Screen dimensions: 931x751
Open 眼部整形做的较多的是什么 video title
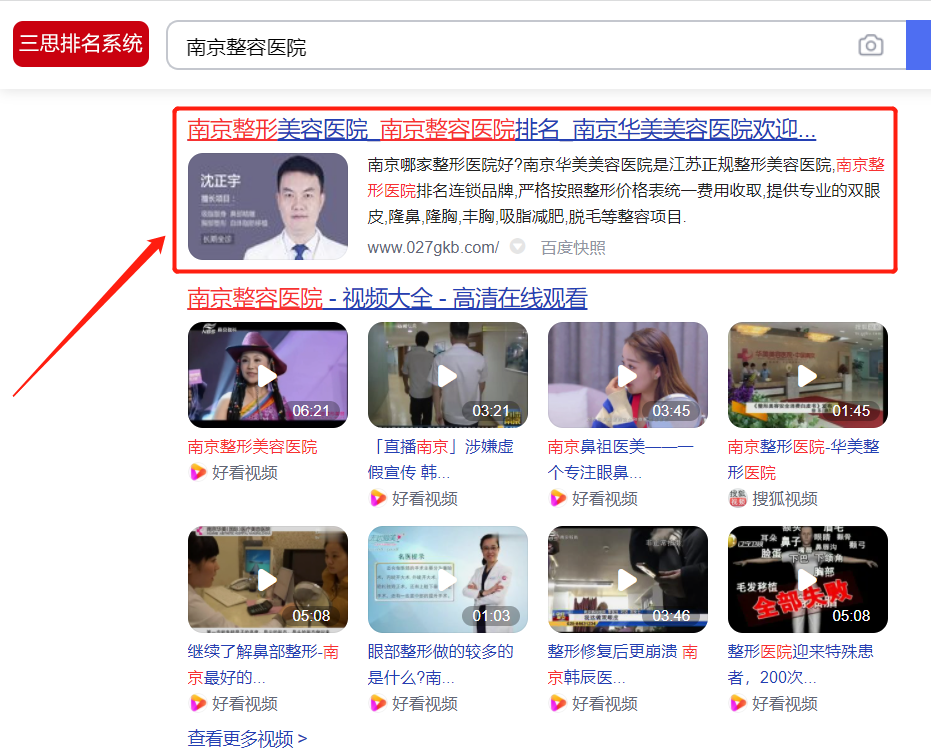click(x=441, y=664)
